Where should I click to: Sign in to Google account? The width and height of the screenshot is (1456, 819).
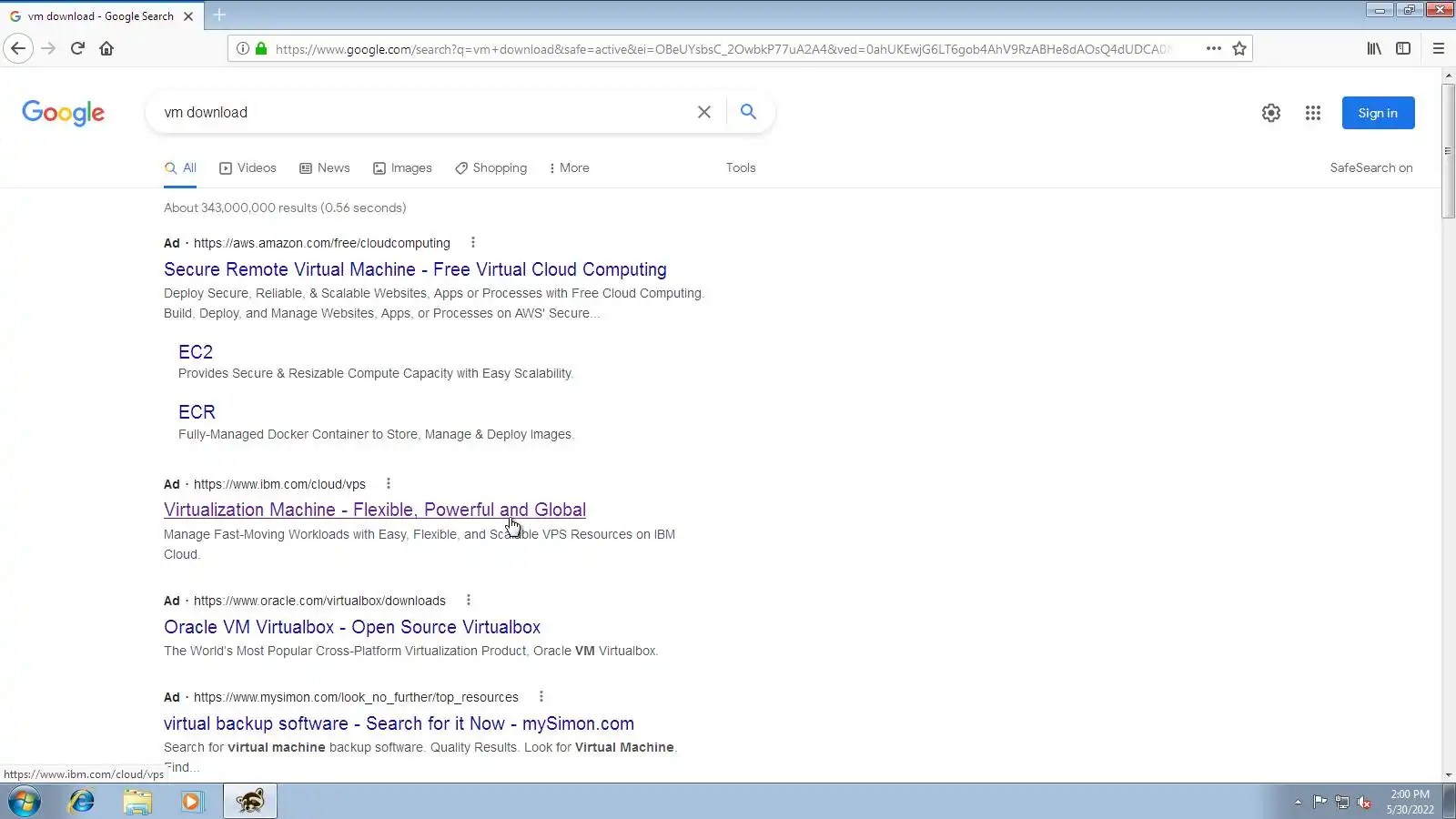(x=1378, y=113)
